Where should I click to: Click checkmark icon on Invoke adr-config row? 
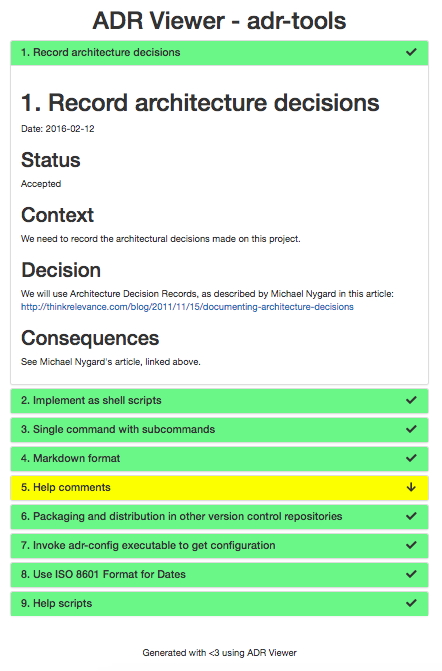pos(411,545)
